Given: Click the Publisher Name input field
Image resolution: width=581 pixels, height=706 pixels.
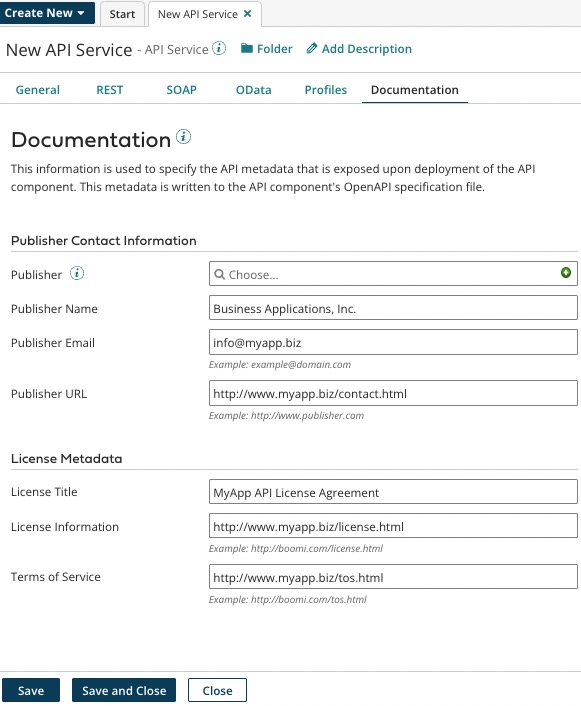Looking at the screenshot, I should [393, 308].
